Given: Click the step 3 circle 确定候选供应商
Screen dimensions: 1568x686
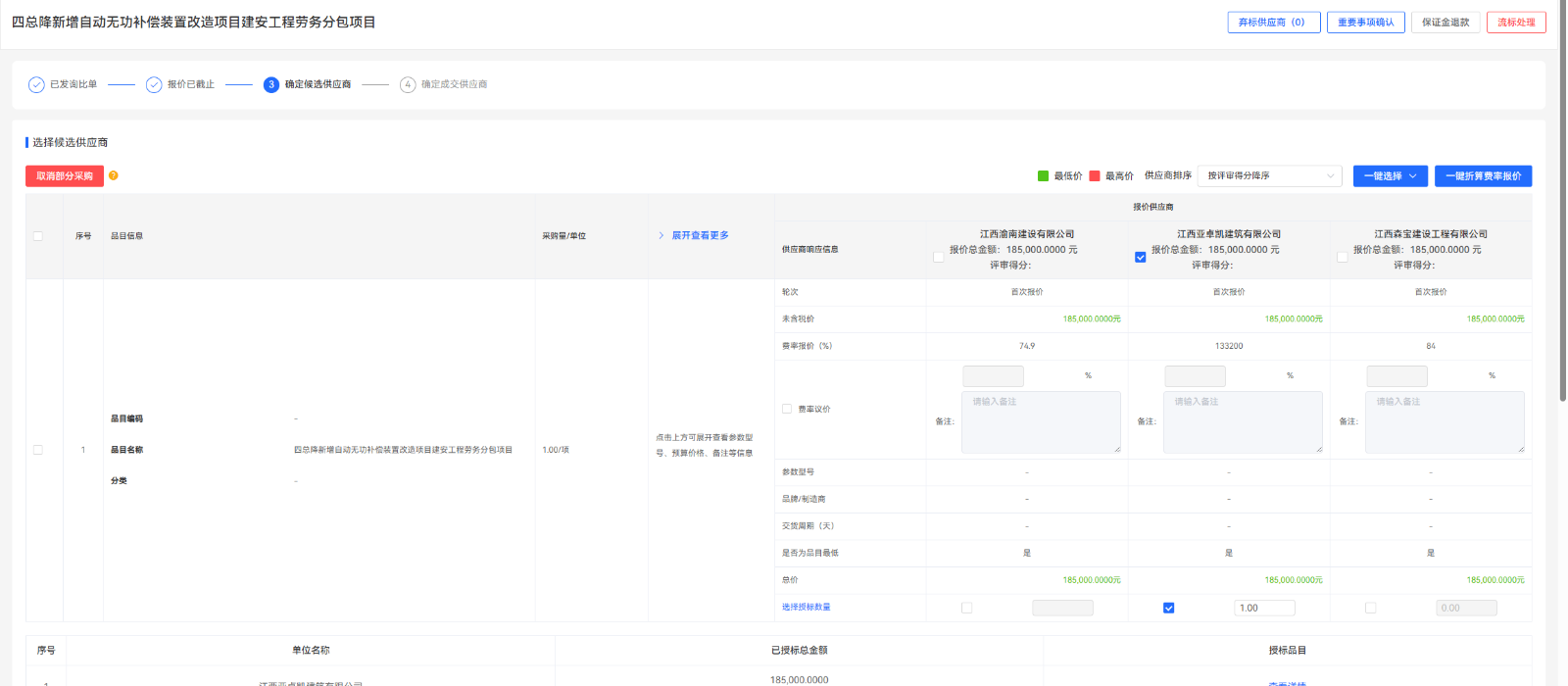Looking at the screenshot, I should (x=271, y=84).
